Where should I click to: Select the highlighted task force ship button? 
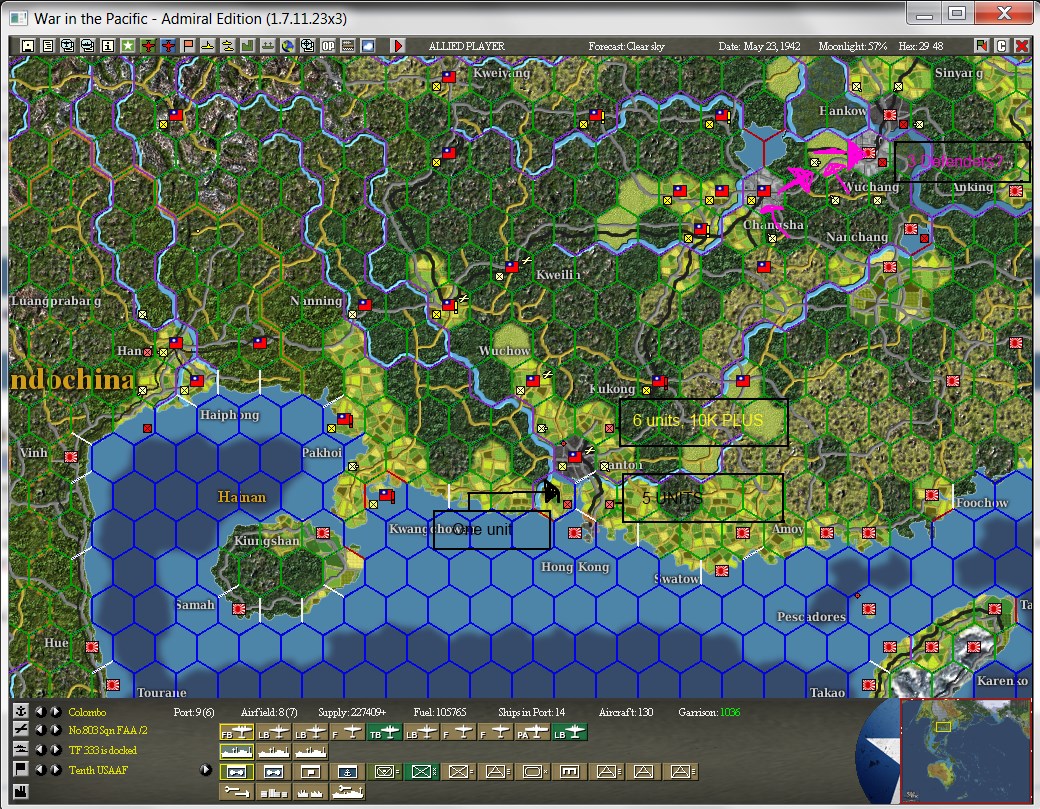point(237,752)
